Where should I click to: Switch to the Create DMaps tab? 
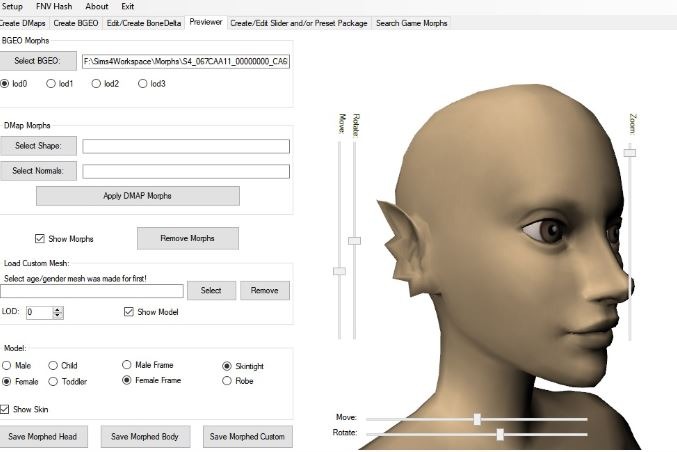(23, 23)
